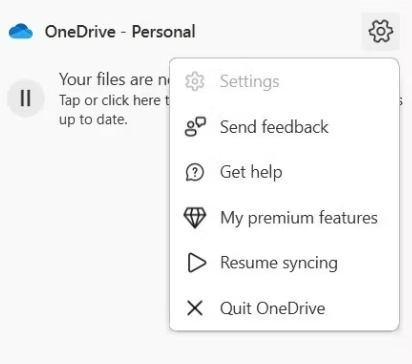The height and width of the screenshot is (364, 412).
Task: Click the circular sync paused icon
Action: pyautogui.click(x=26, y=98)
